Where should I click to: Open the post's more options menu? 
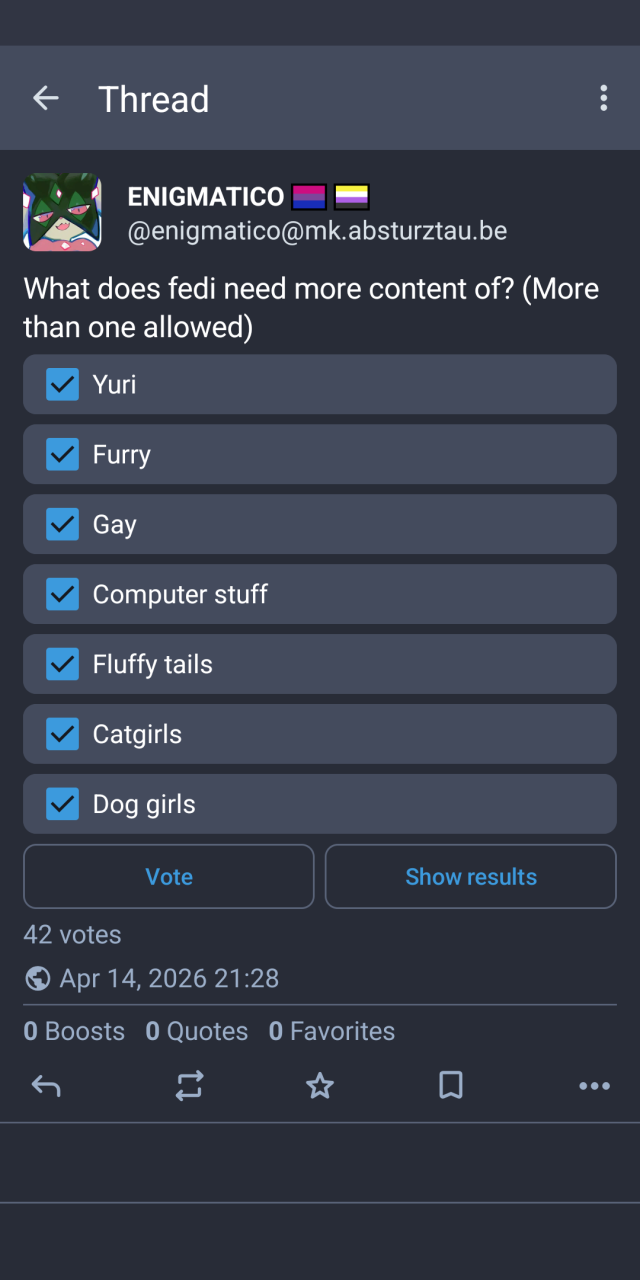tap(594, 1085)
